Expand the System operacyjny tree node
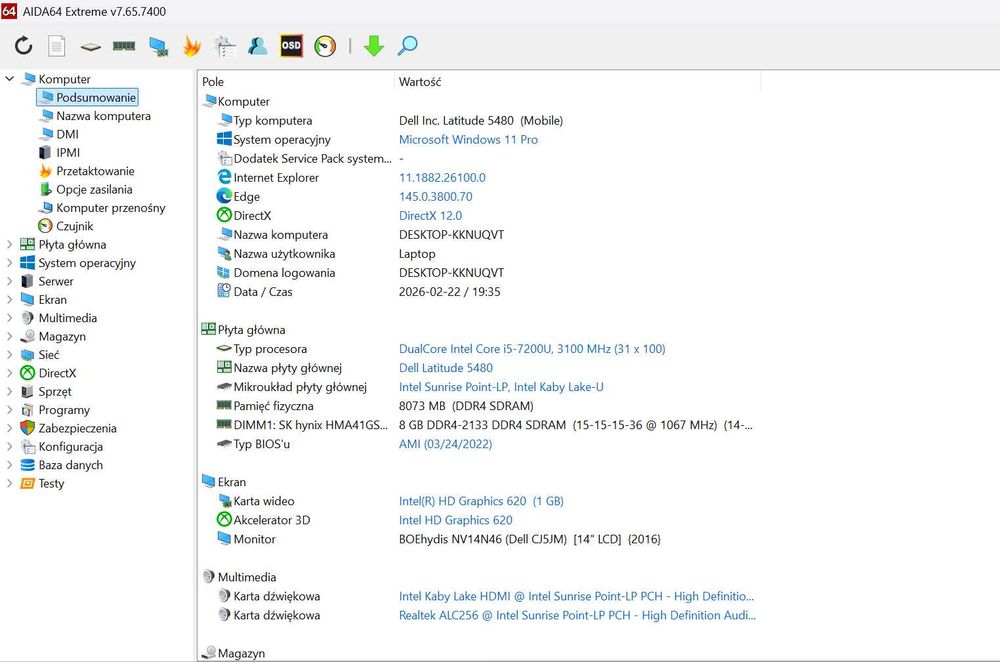The image size is (1000, 662). click(10, 263)
